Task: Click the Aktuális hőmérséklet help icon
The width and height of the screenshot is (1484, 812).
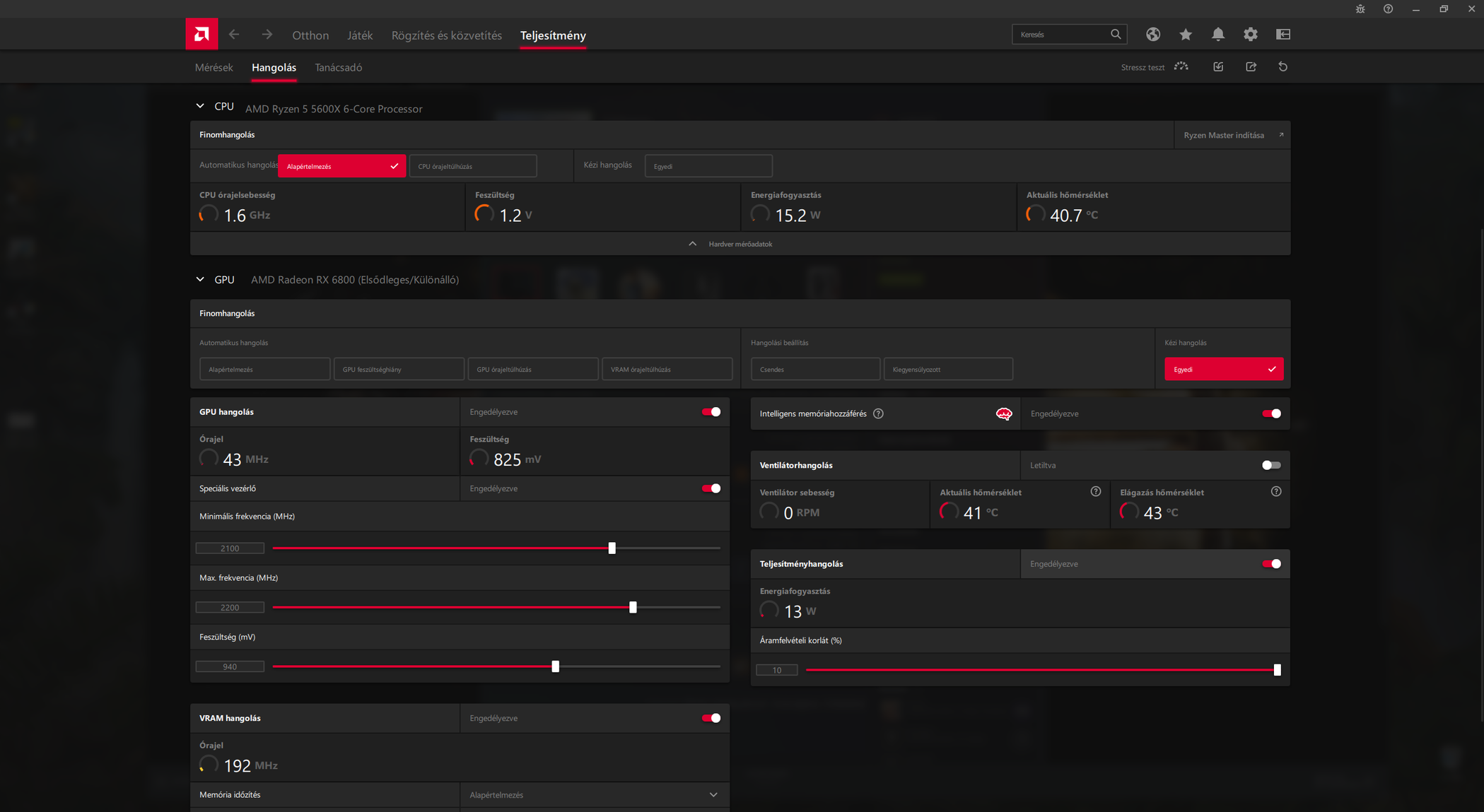Action: pos(1096,491)
